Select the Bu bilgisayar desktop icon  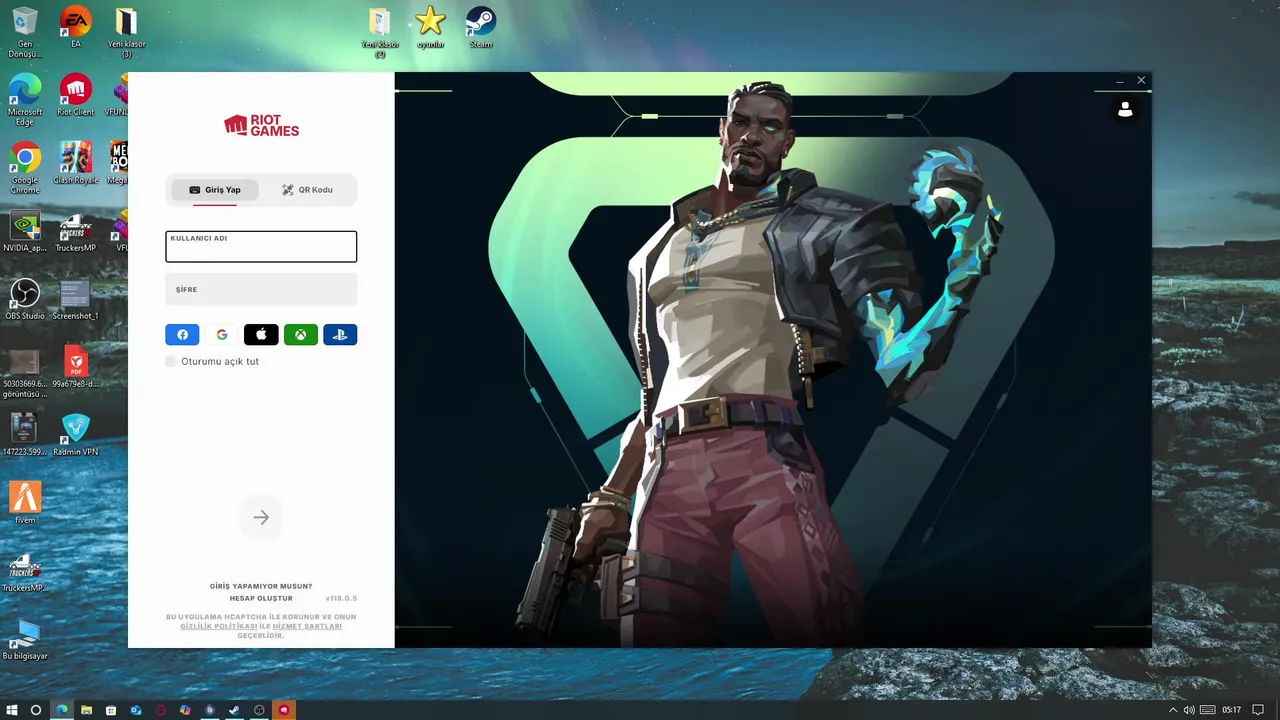[25, 639]
